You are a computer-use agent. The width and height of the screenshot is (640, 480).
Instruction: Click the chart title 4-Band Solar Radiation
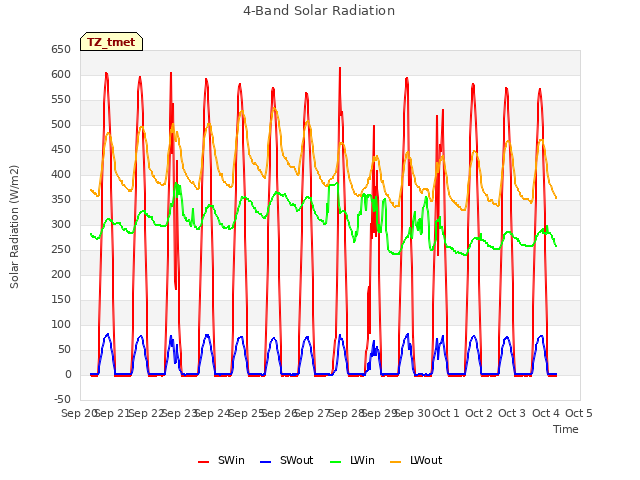(319, 11)
